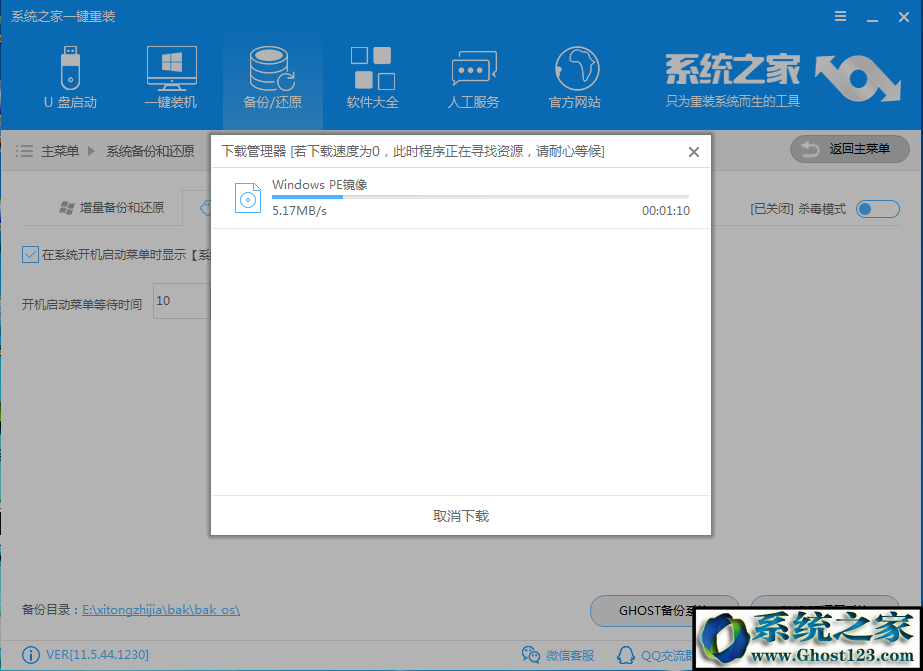Open the U盘启动 tool

pyautogui.click(x=70, y=78)
